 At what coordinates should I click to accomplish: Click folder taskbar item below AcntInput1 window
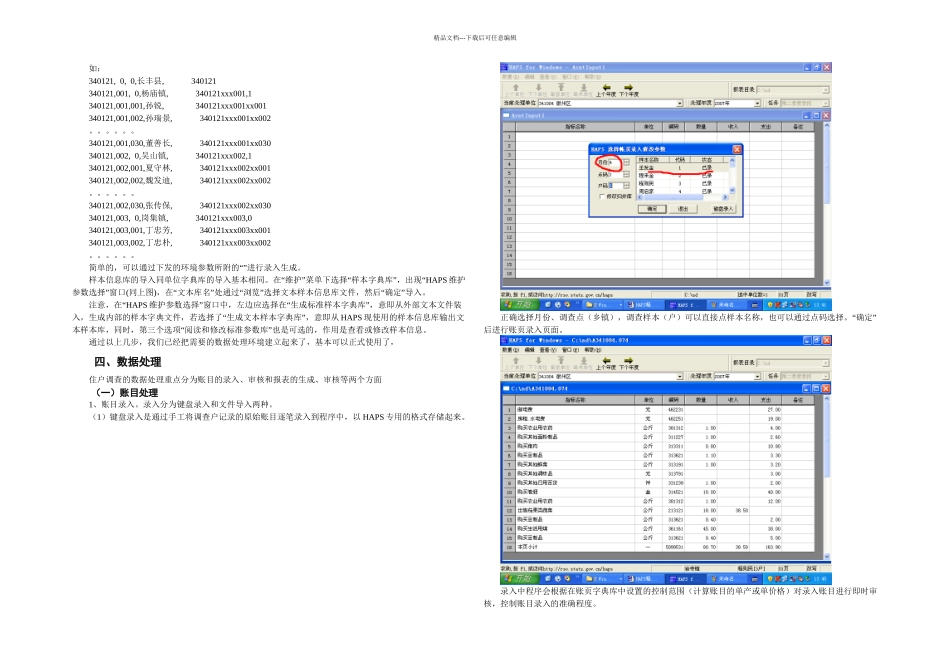point(602,305)
